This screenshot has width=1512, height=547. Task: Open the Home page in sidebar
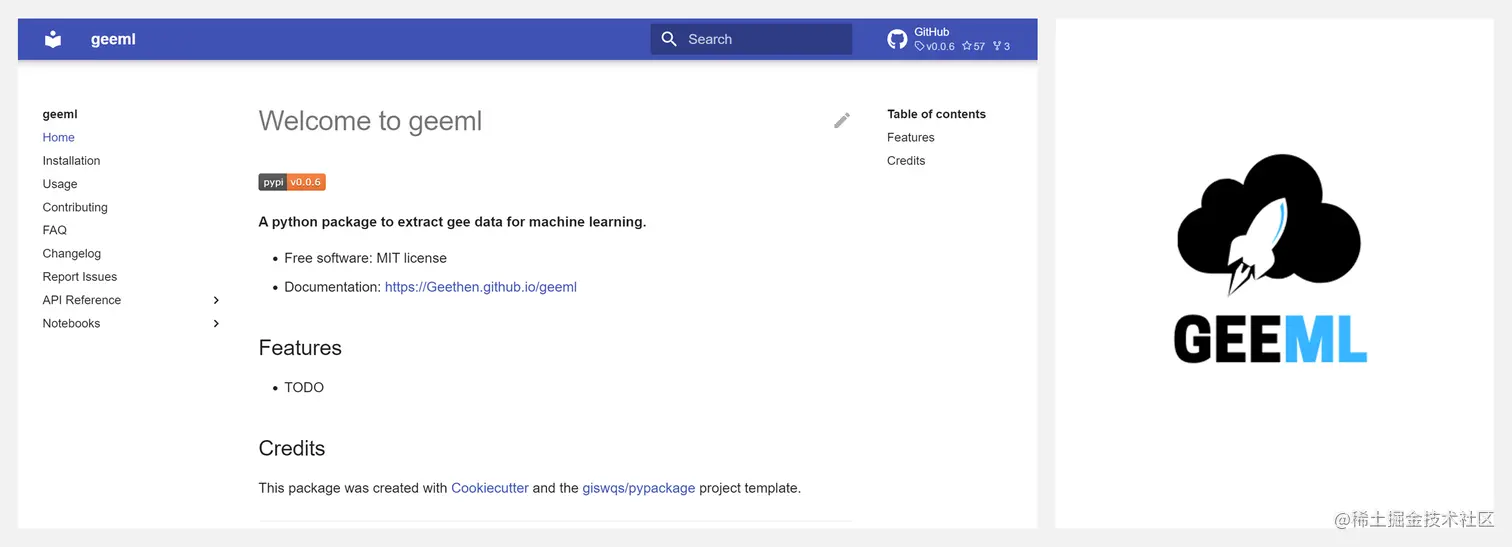(x=59, y=137)
